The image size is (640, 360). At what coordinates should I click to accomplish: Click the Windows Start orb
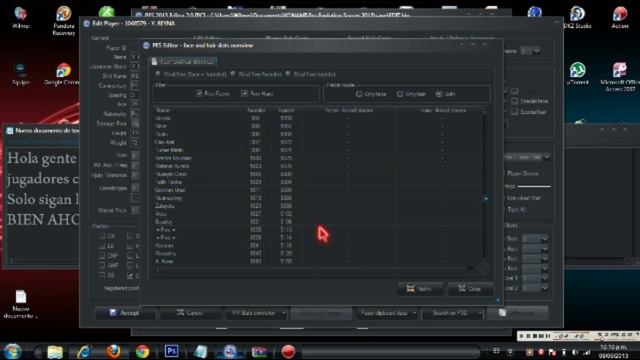[x=12, y=351]
